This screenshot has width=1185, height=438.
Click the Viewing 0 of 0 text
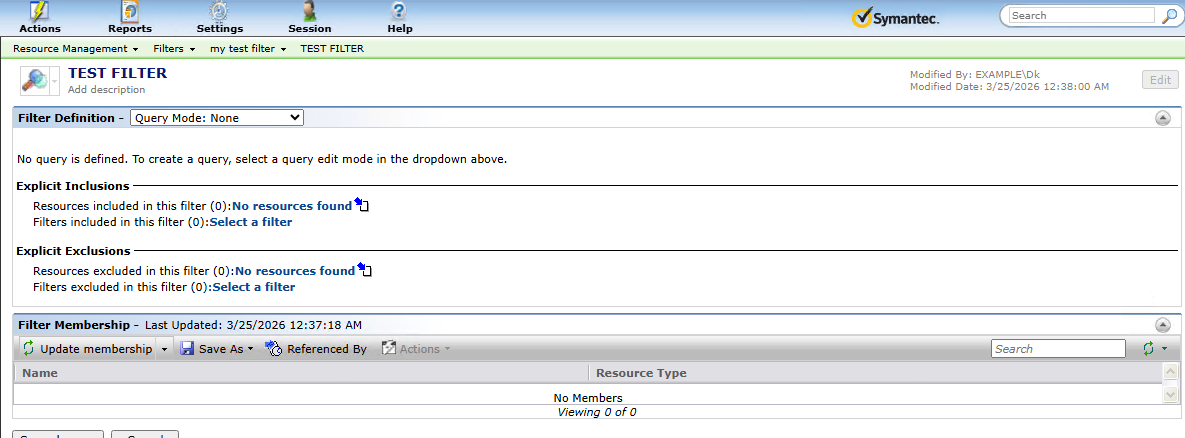[x=596, y=412]
